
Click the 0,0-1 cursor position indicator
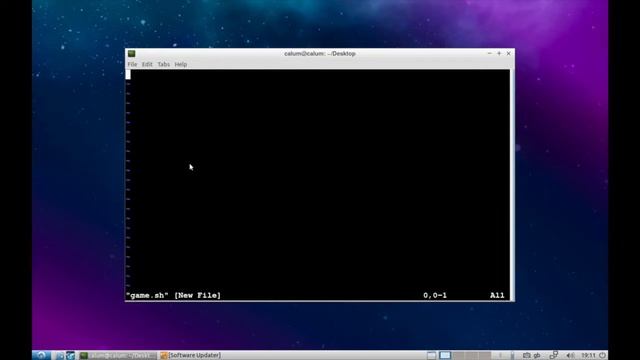coord(435,296)
